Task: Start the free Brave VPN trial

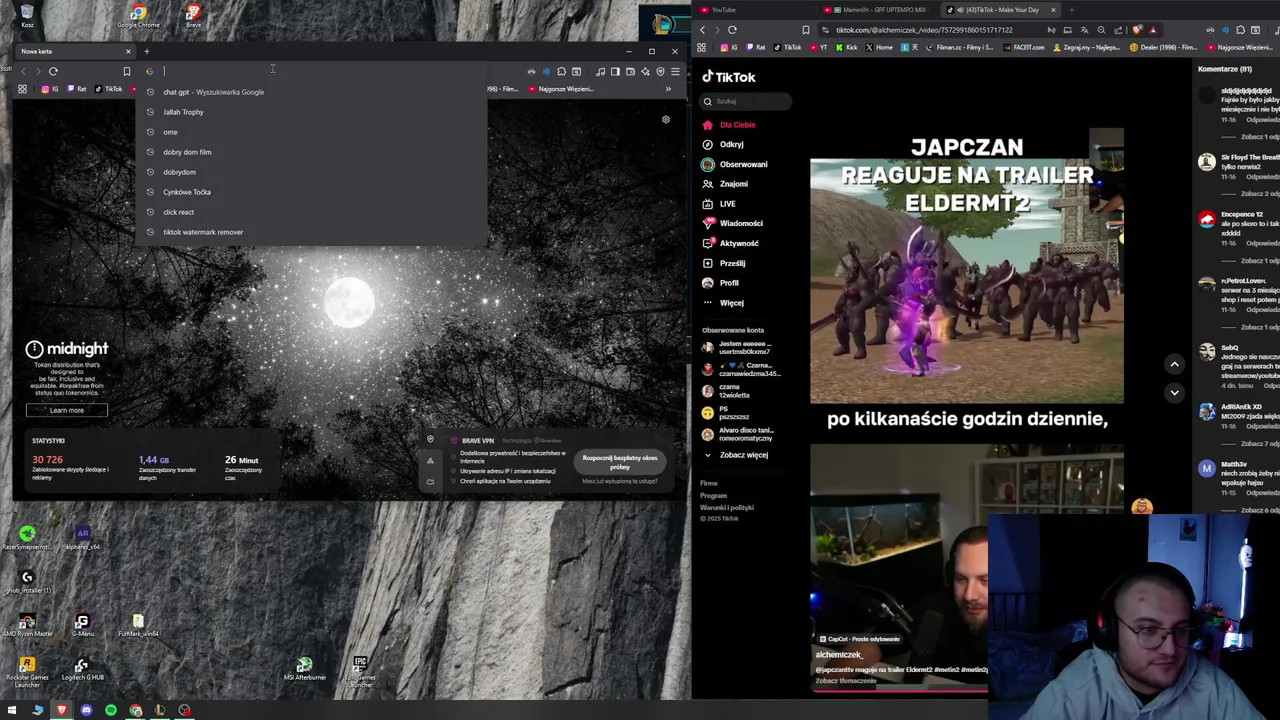Action: click(x=620, y=462)
